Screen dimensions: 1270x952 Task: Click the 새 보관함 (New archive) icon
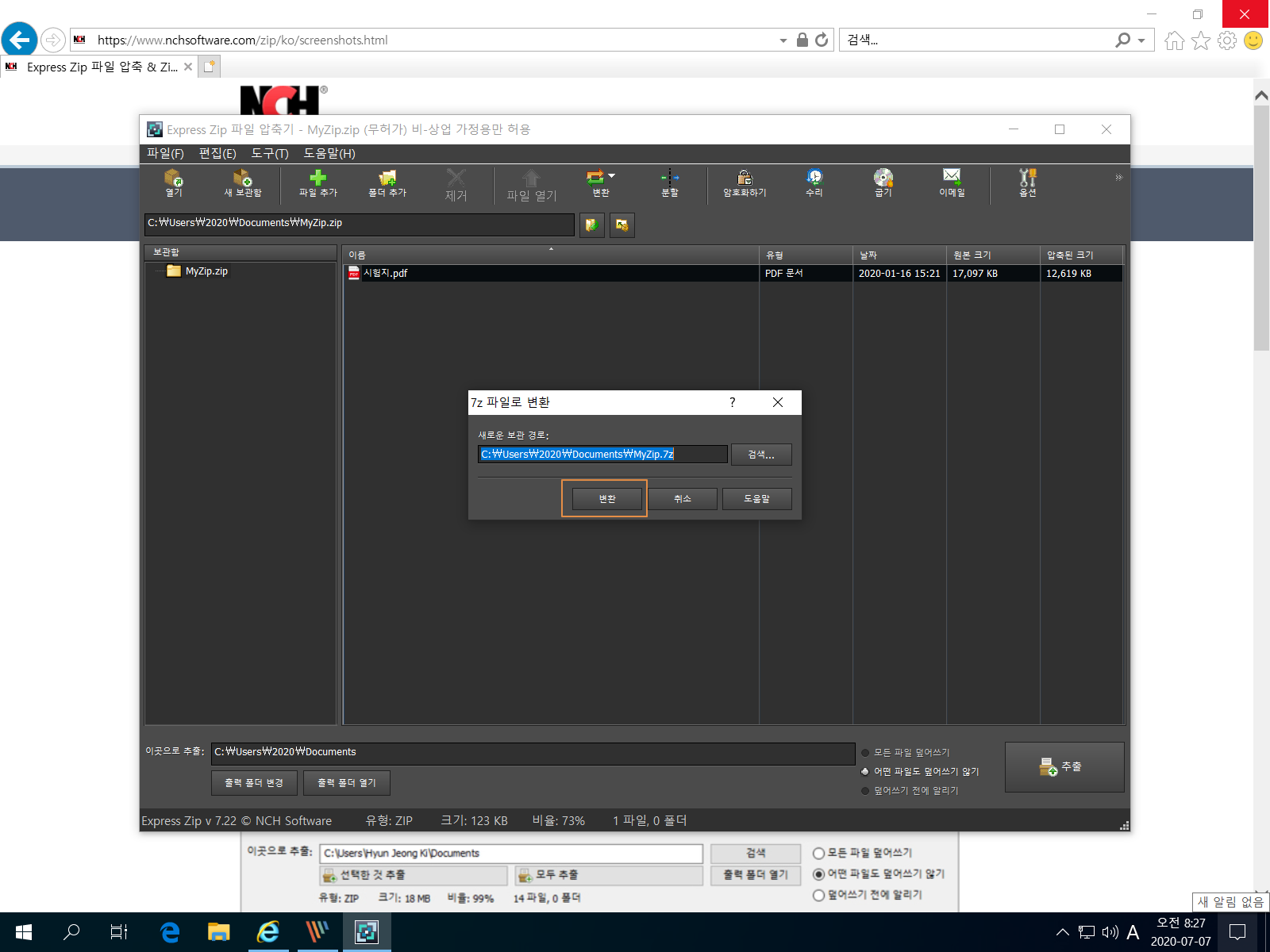242,183
